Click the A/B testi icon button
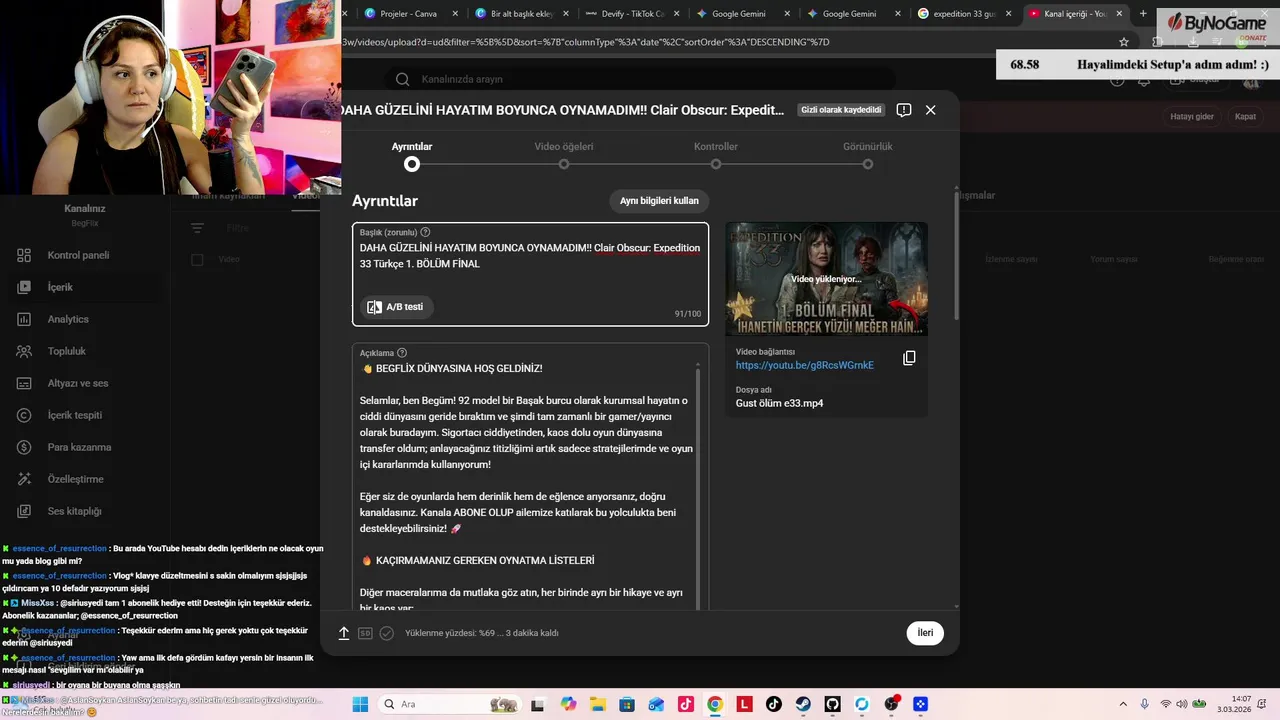1280x720 pixels. click(x=397, y=307)
